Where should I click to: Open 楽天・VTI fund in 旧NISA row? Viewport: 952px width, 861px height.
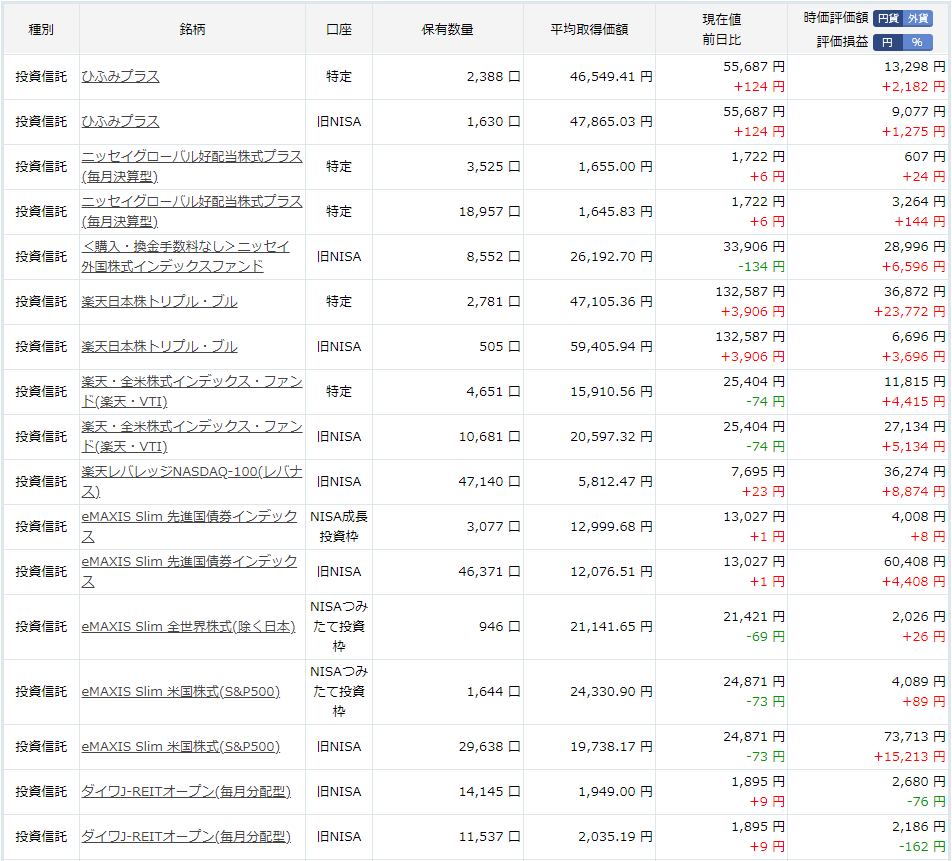tap(192, 437)
